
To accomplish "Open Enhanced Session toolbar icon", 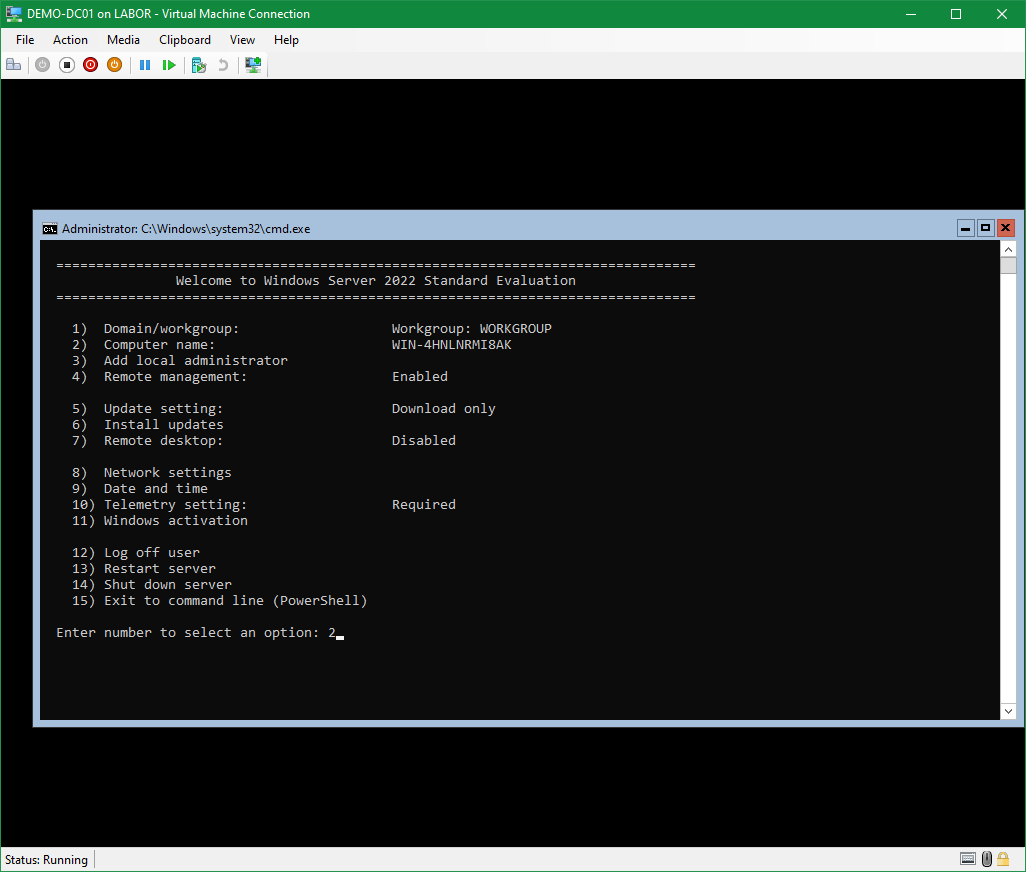I will (x=253, y=65).
